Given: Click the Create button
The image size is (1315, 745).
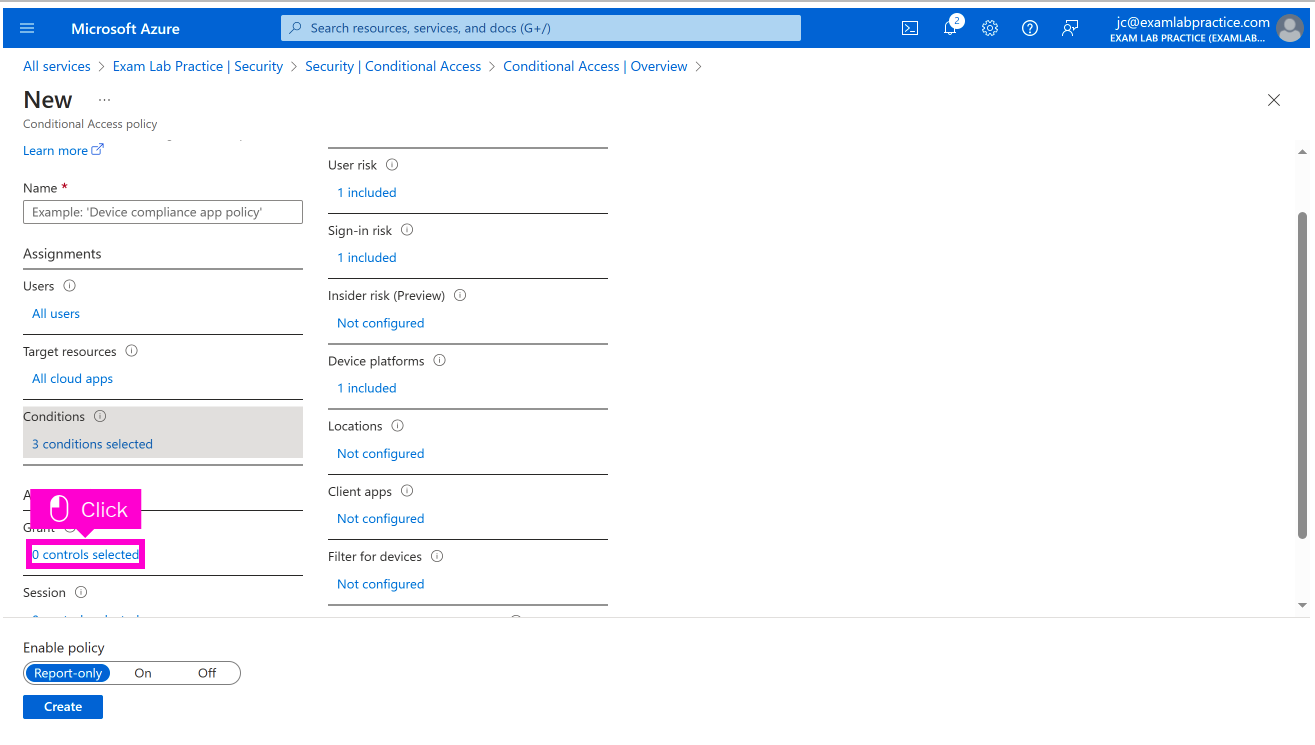Looking at the screenshot, I should tap(63, 707).
